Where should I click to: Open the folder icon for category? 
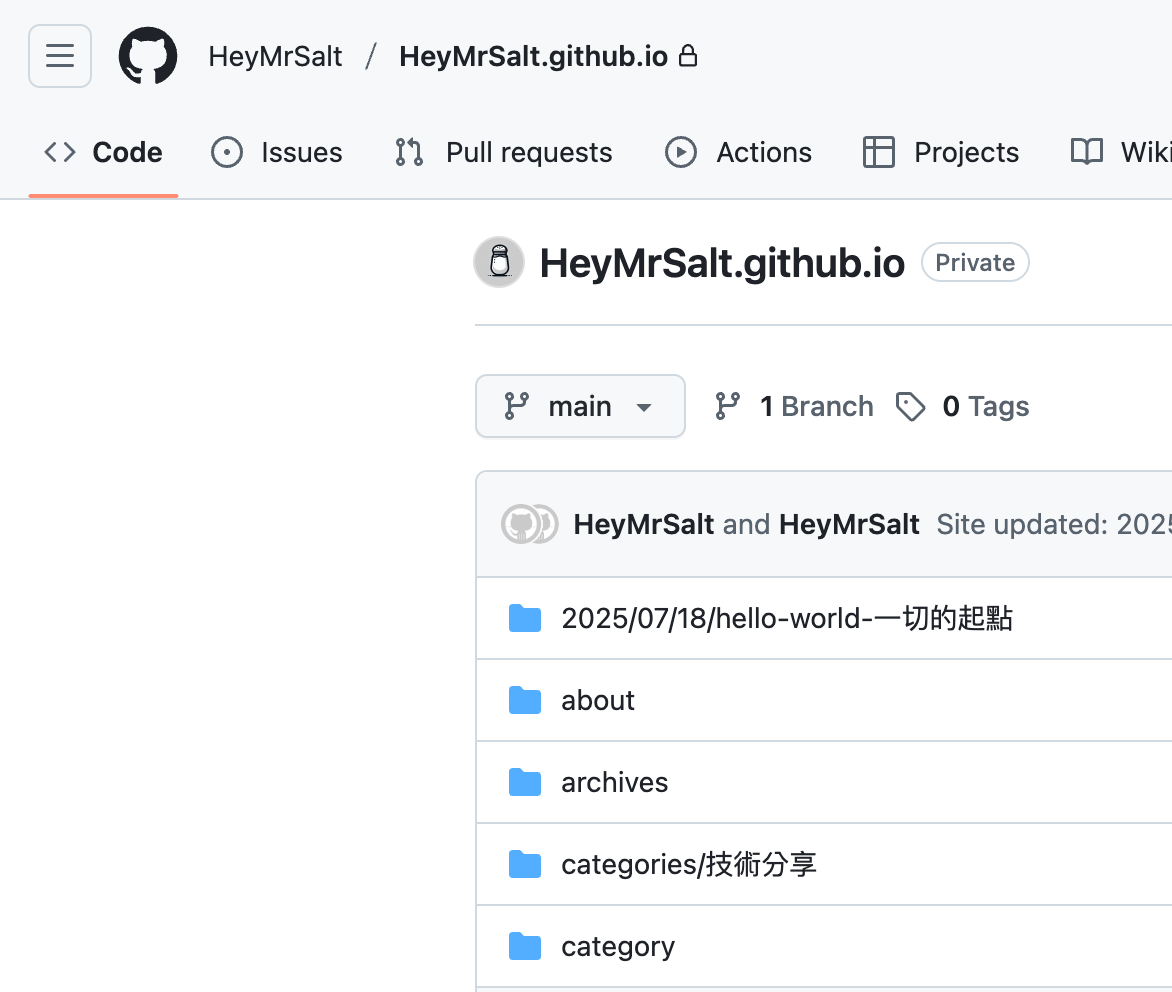click(525, 946)
